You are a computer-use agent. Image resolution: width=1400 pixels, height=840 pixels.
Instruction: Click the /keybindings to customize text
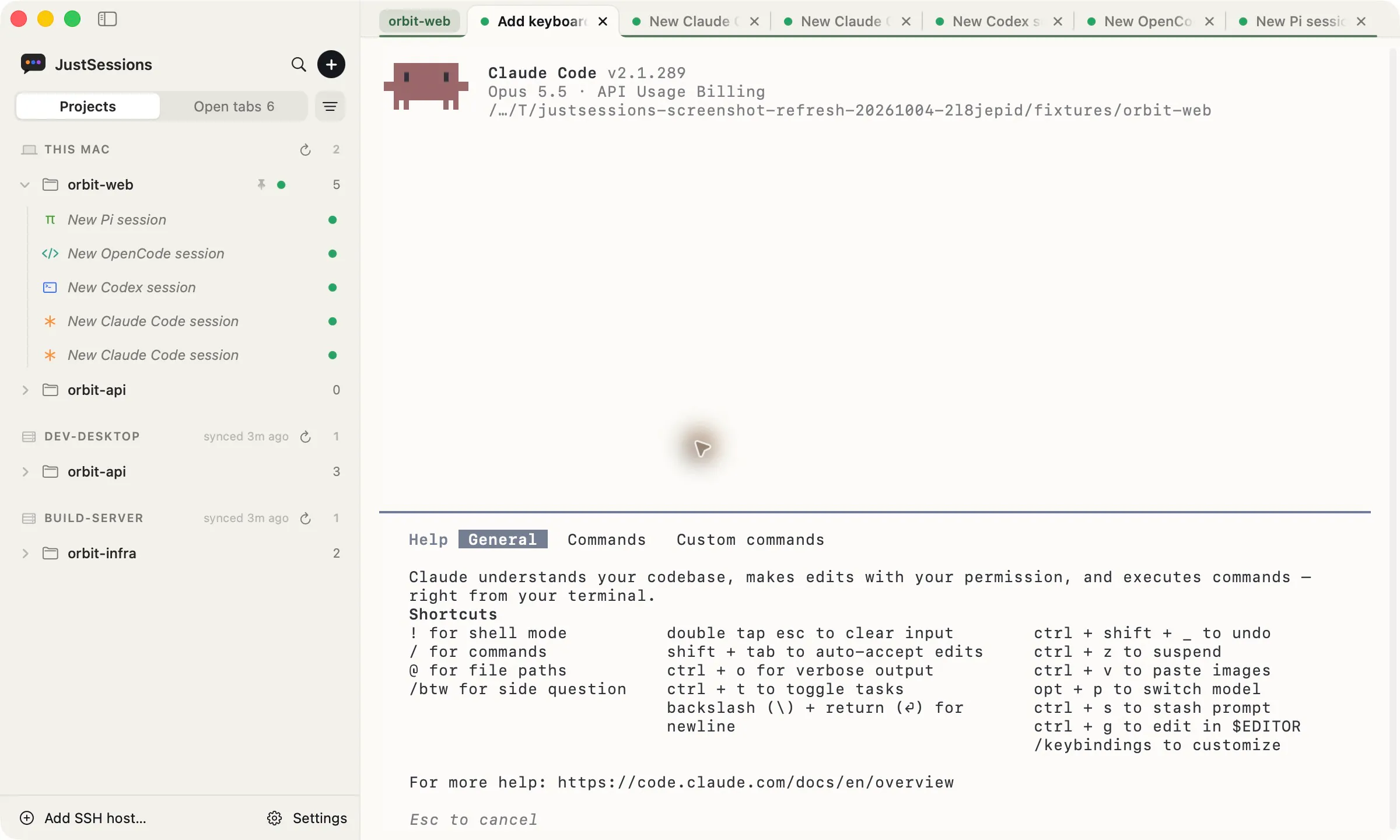click(1157, 745)
